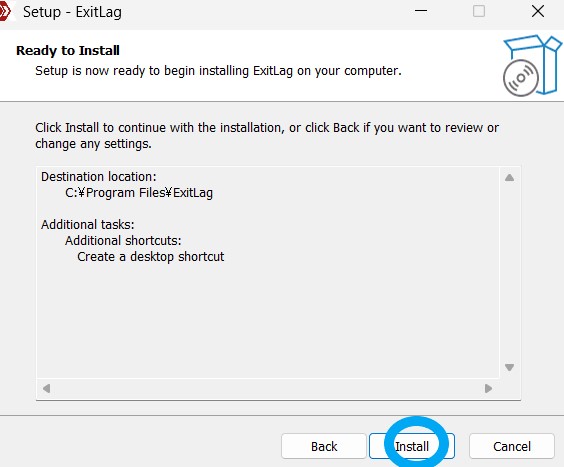Click the summary box's scroll up arrow
The height and width of the screenshot is (467, 564).
pyautogui.click(x=509, y=177)
